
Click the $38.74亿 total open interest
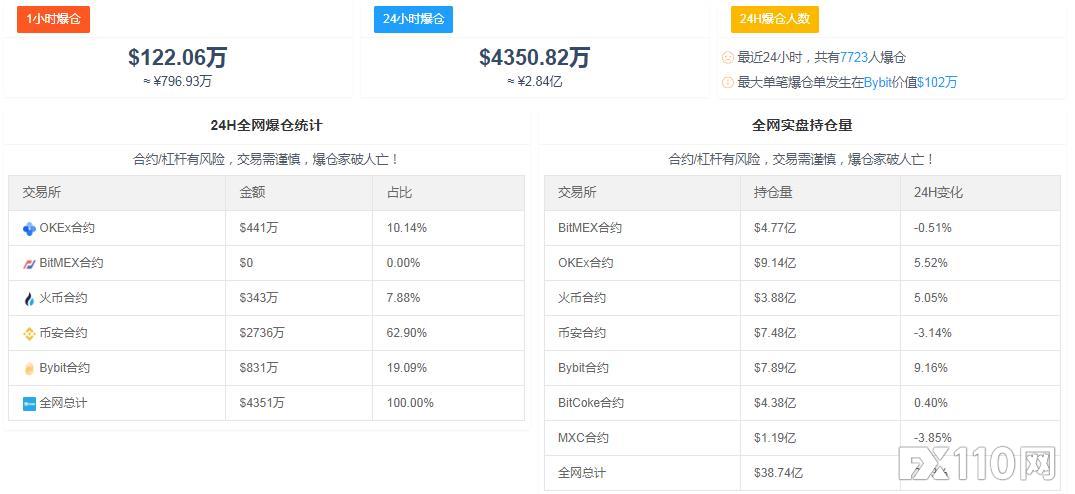point(778,473)
